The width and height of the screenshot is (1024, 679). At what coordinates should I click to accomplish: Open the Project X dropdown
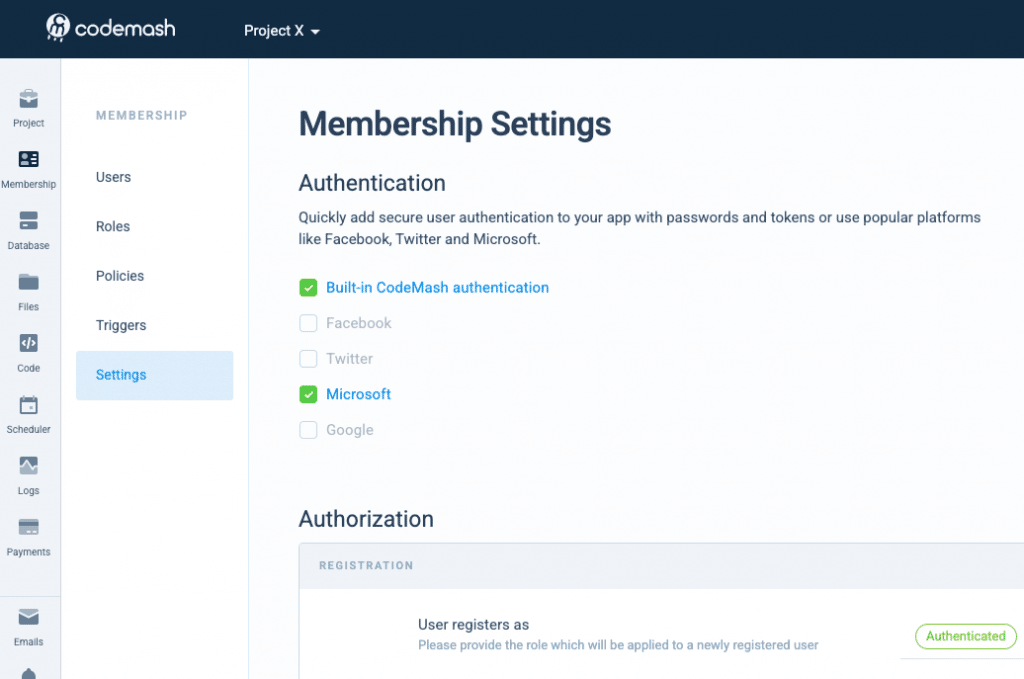point(281,31)
